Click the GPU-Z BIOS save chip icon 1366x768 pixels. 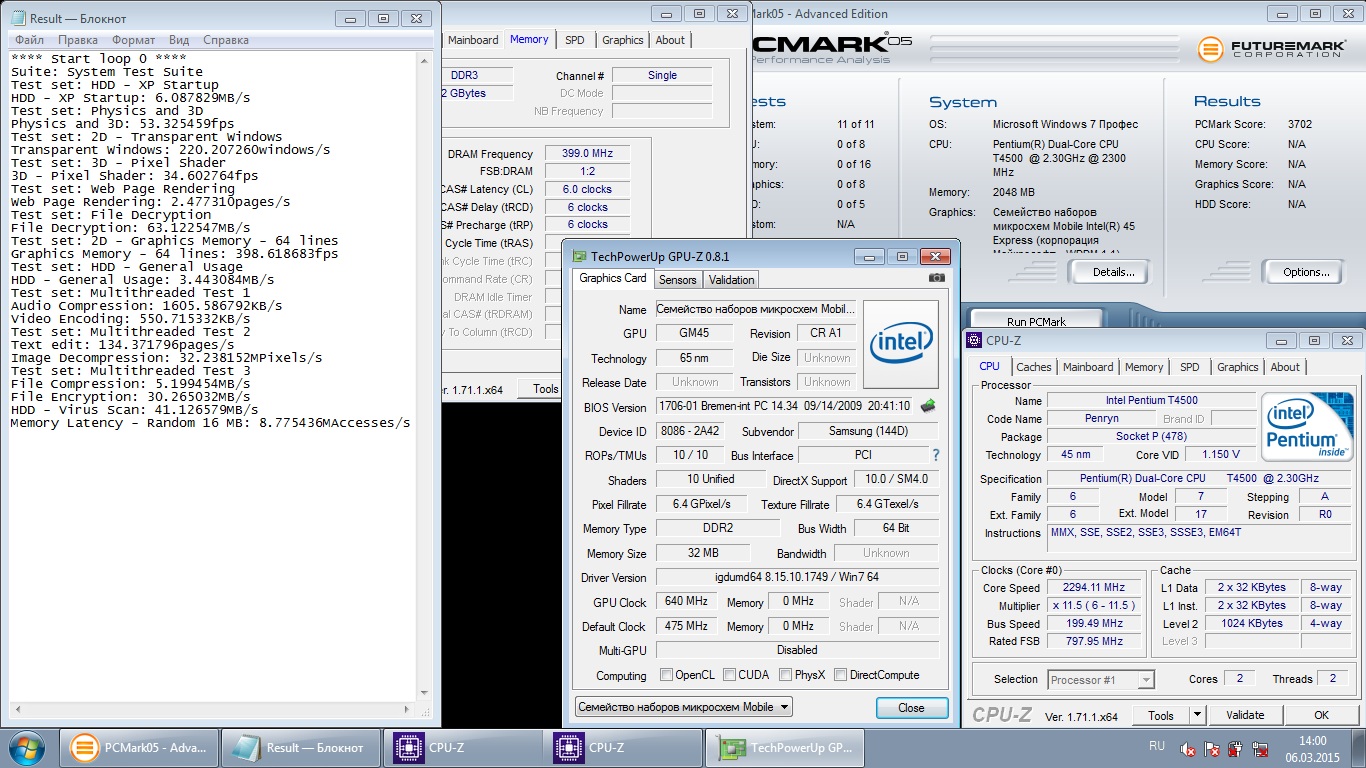click(928, 406)
